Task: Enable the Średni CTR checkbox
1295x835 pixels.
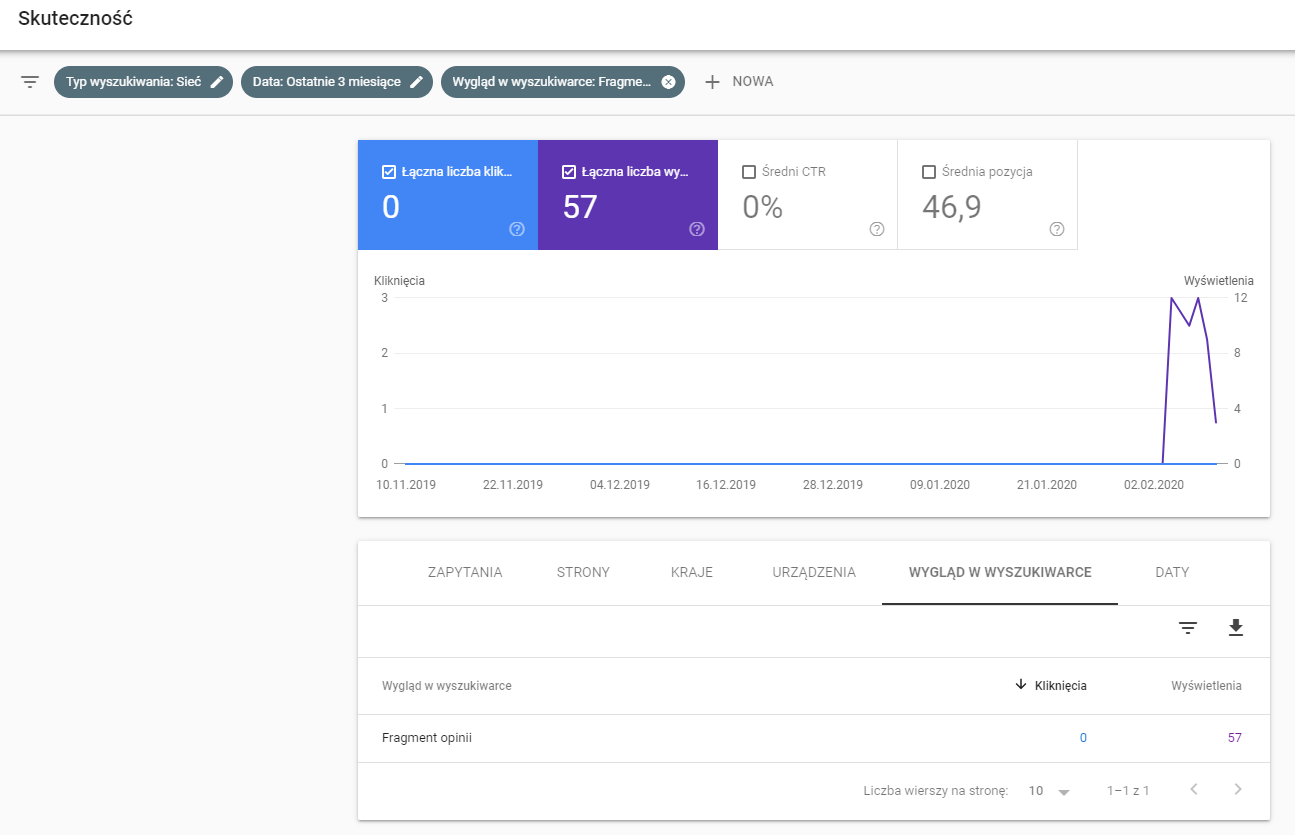Action: (749, 172)
